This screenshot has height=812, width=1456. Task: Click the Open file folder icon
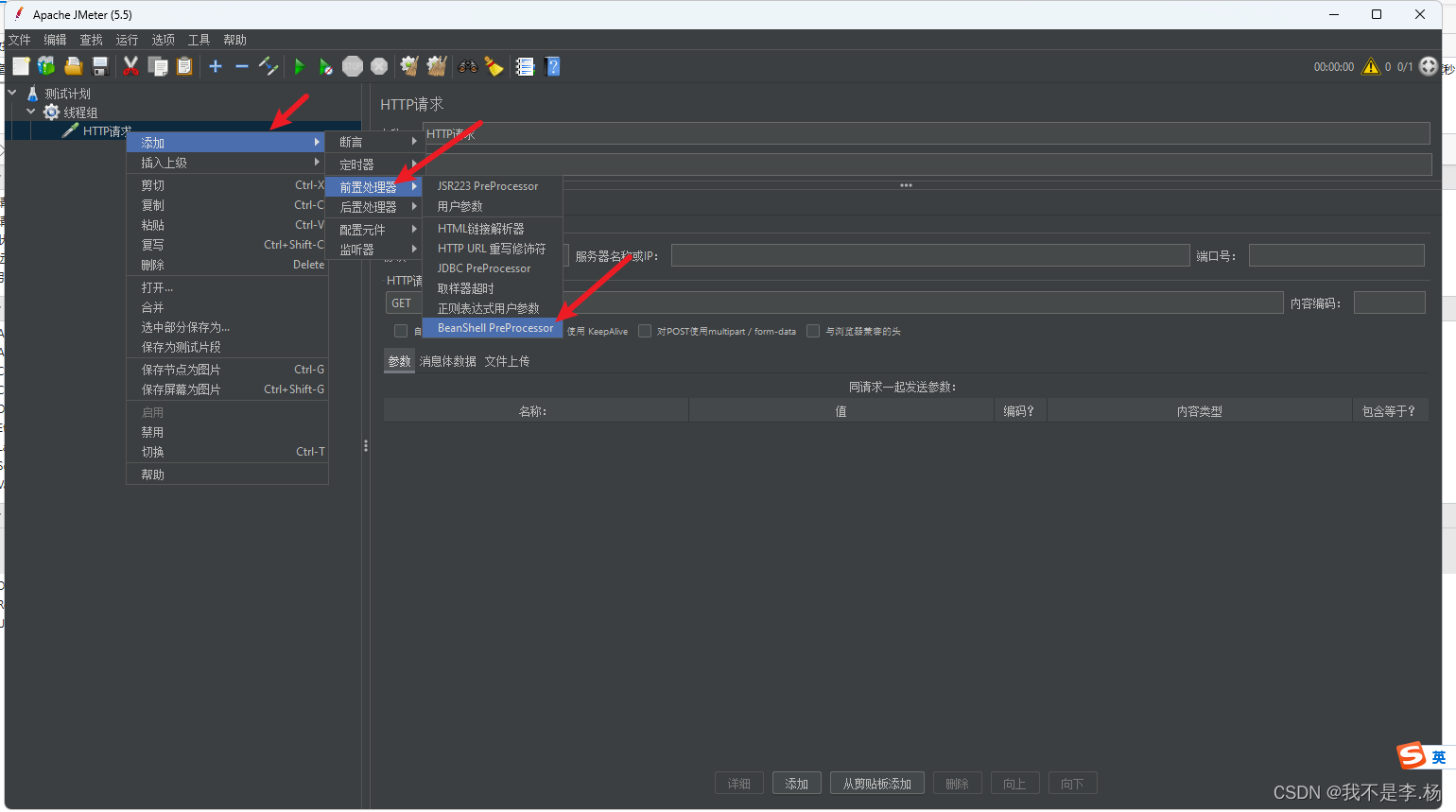(x=73, y=66)
